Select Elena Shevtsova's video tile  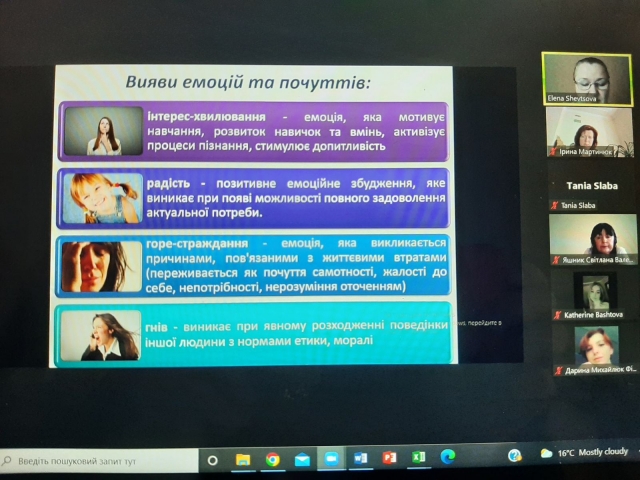tap(587, 79)
